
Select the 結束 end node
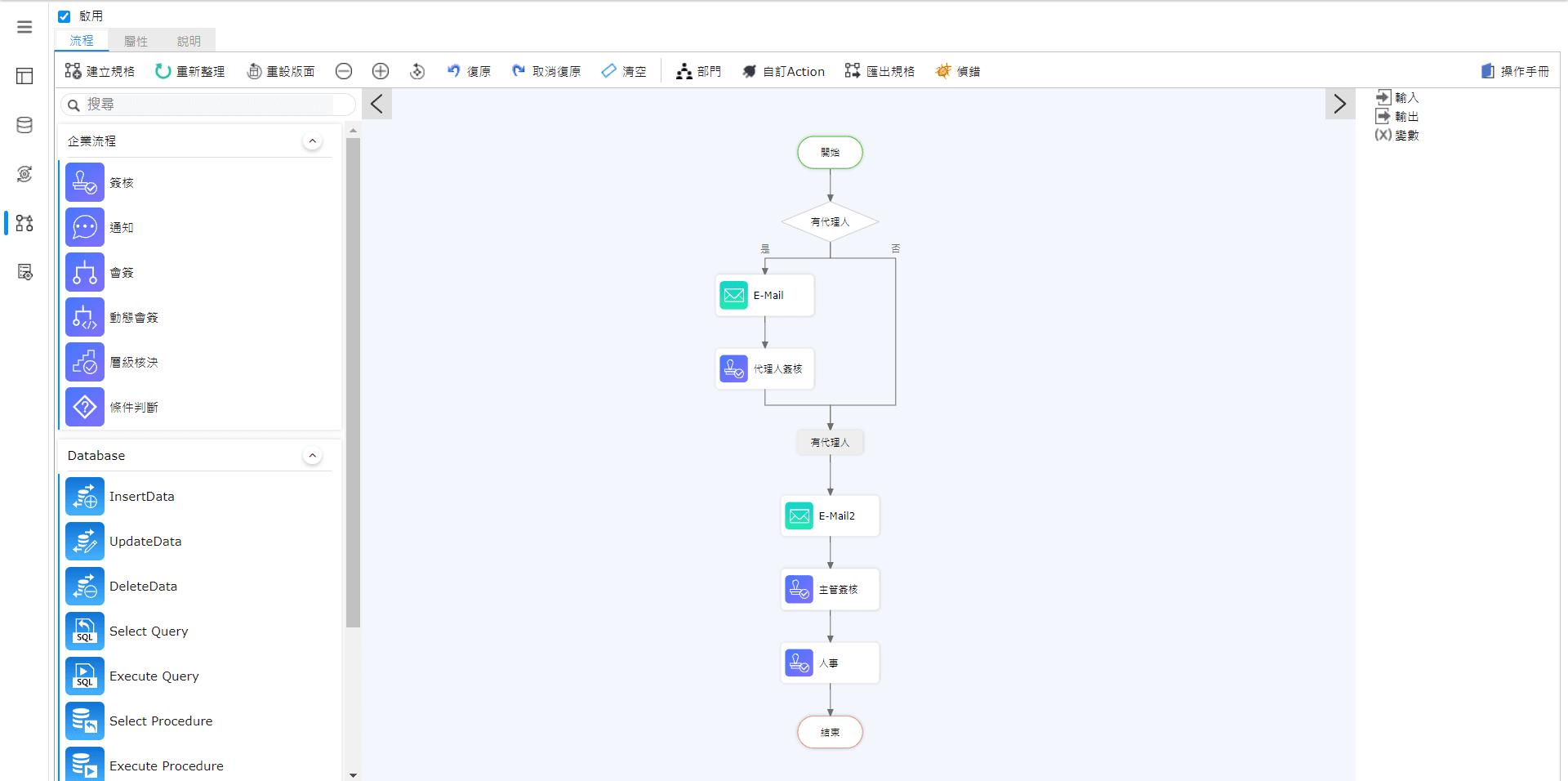click(x=830, y=733)
